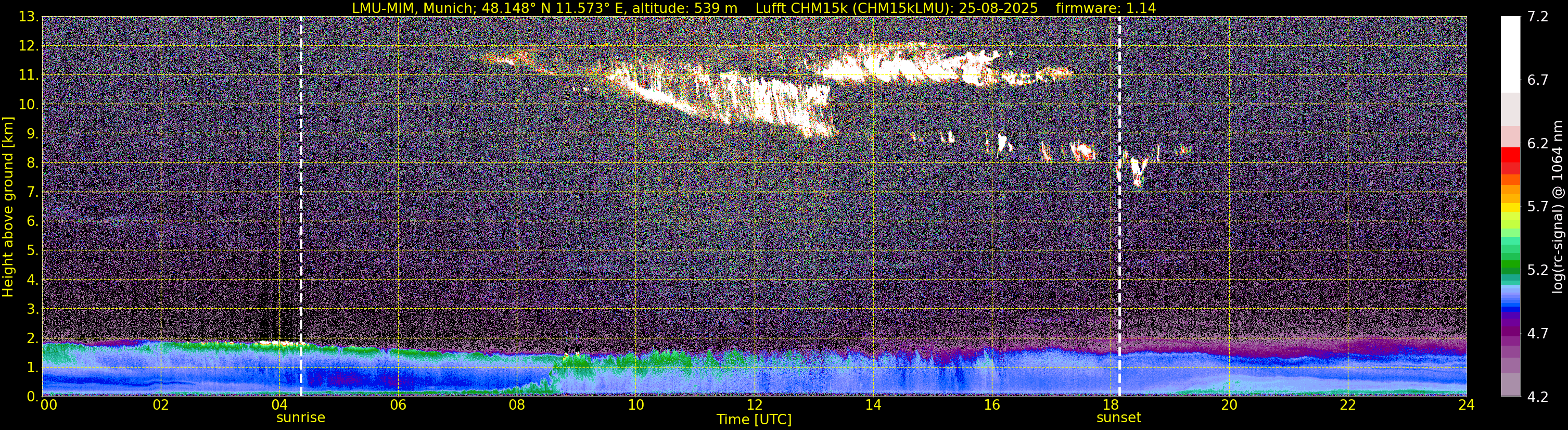
Task: Click the '14' time axis tick label
Action: tap(873, 405)
